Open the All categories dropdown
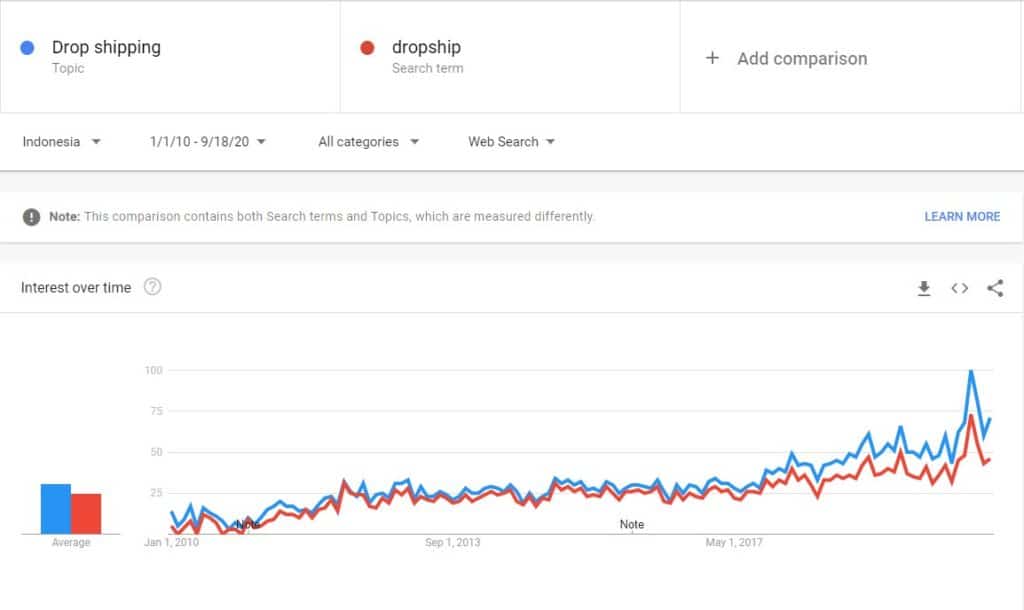1024x610 pixels. point(368,142)
